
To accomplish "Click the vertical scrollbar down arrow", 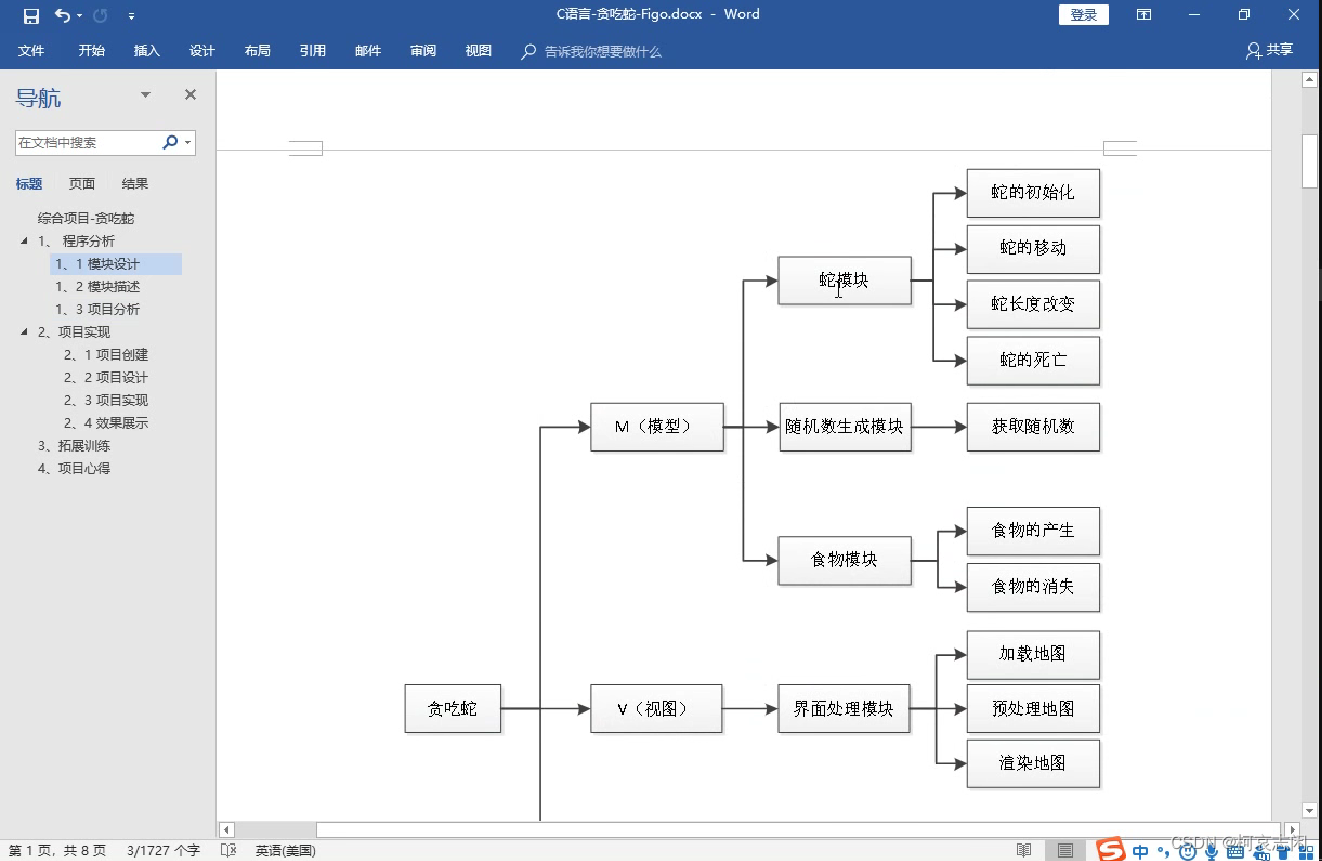I will coord(1310,810).
